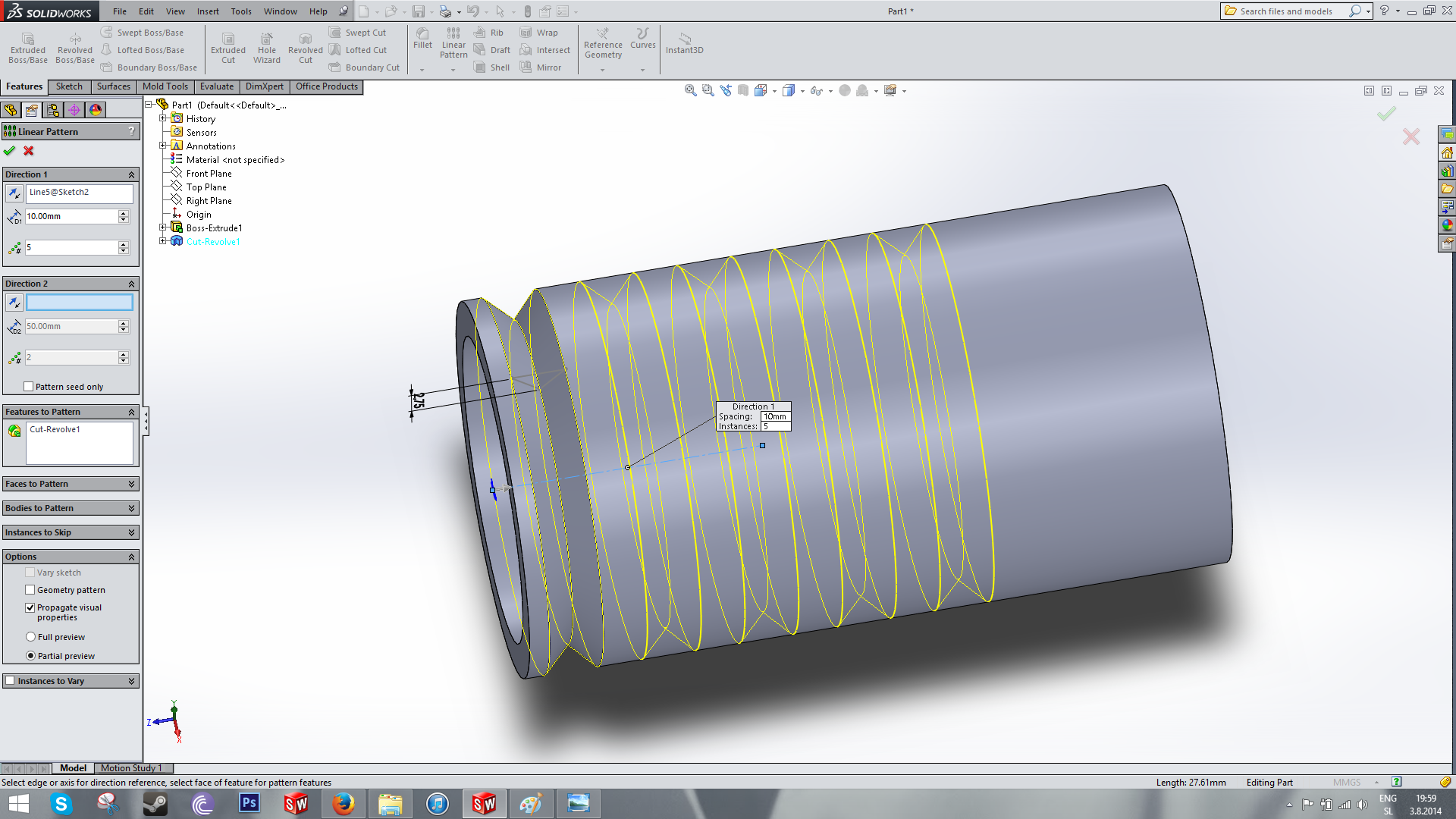Open the Tools menu

point(241,11)
